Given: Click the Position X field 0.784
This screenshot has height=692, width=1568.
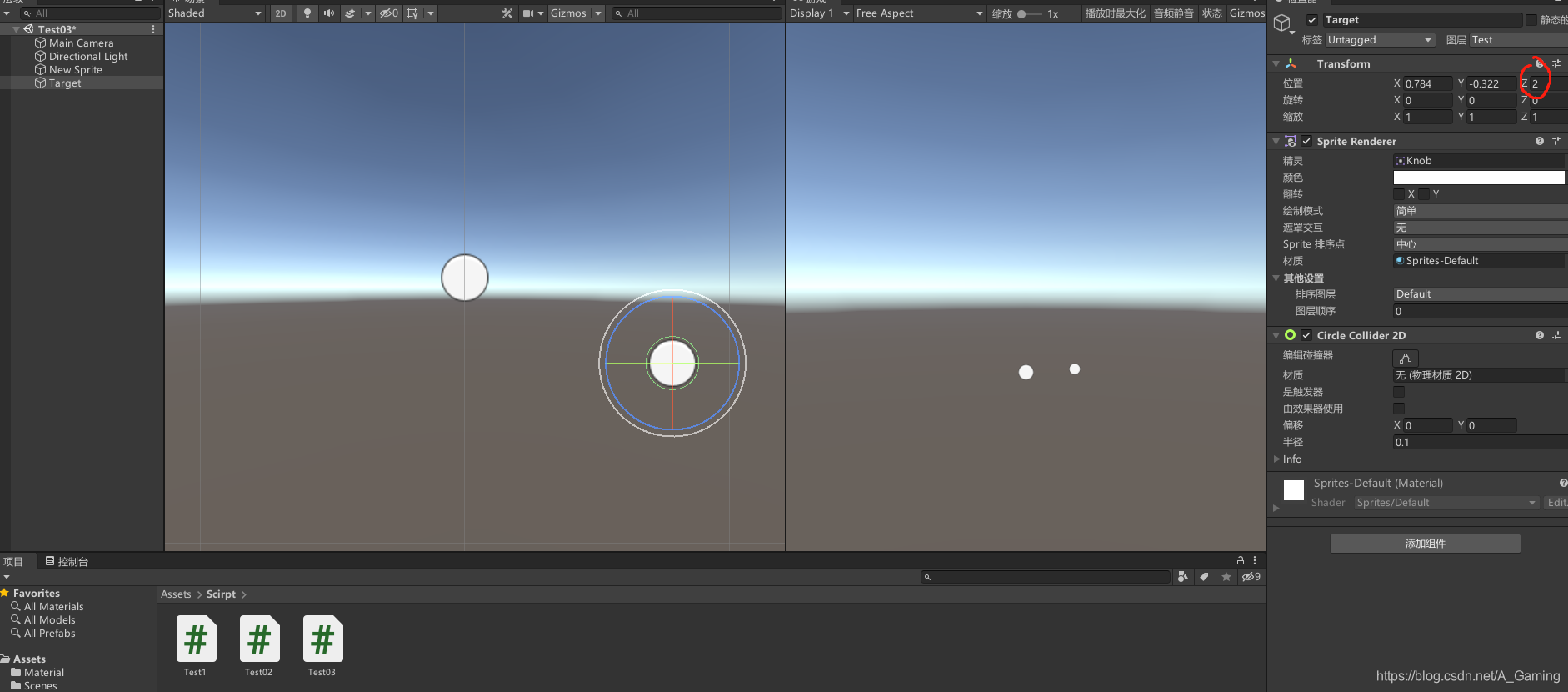Looking at the screenshot, I should click(x=1428, y=83).
